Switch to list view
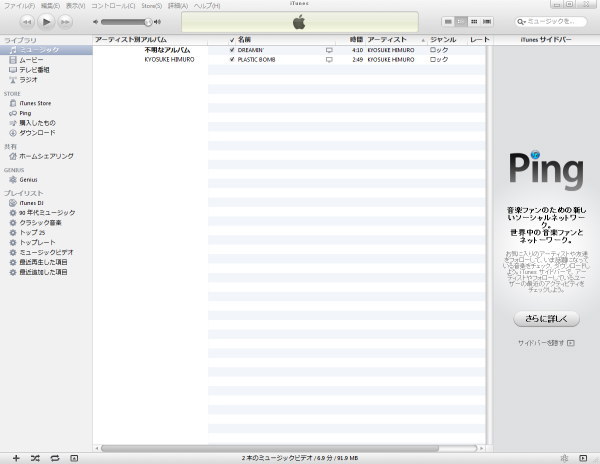 pyautogui.click(x=448, y=21)
